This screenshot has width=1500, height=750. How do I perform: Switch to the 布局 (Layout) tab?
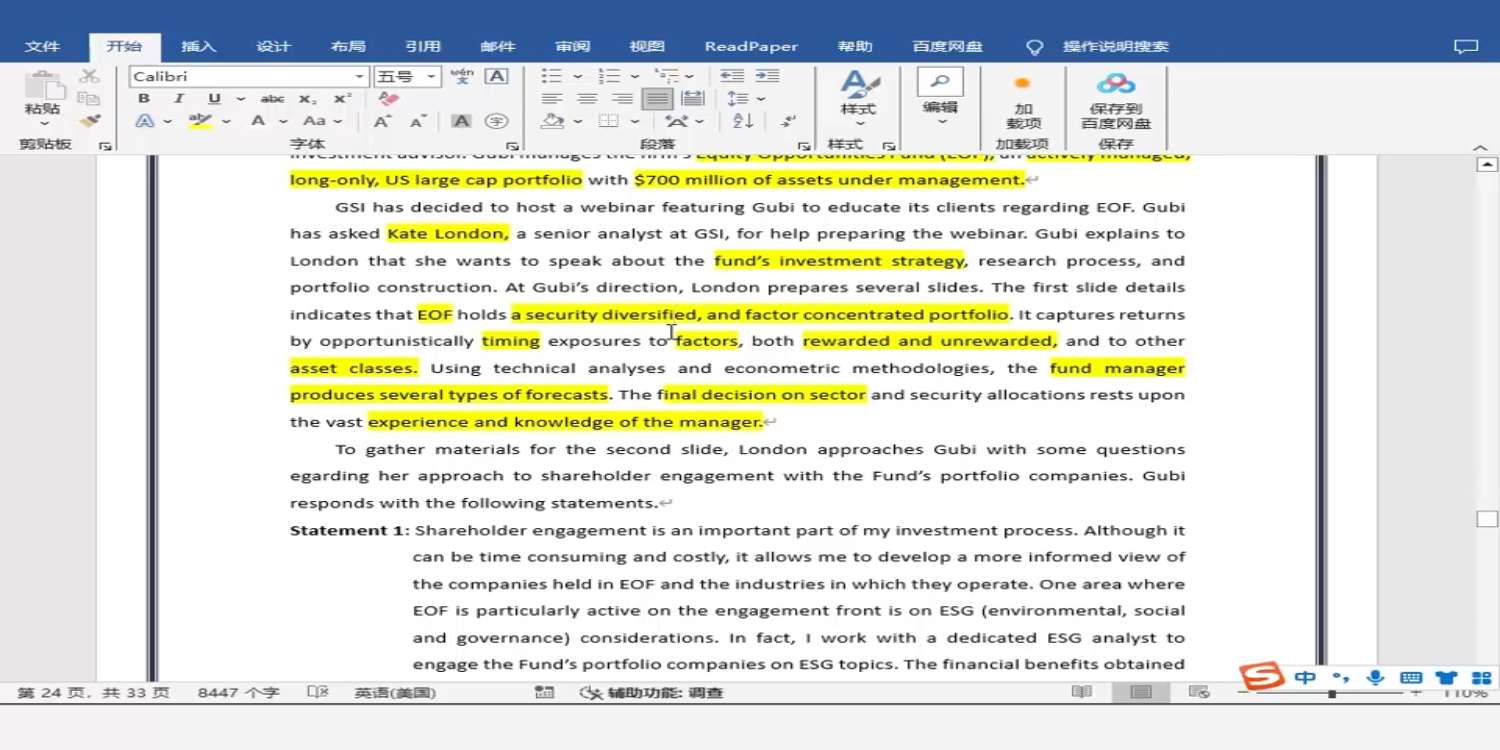pos(348,47)
